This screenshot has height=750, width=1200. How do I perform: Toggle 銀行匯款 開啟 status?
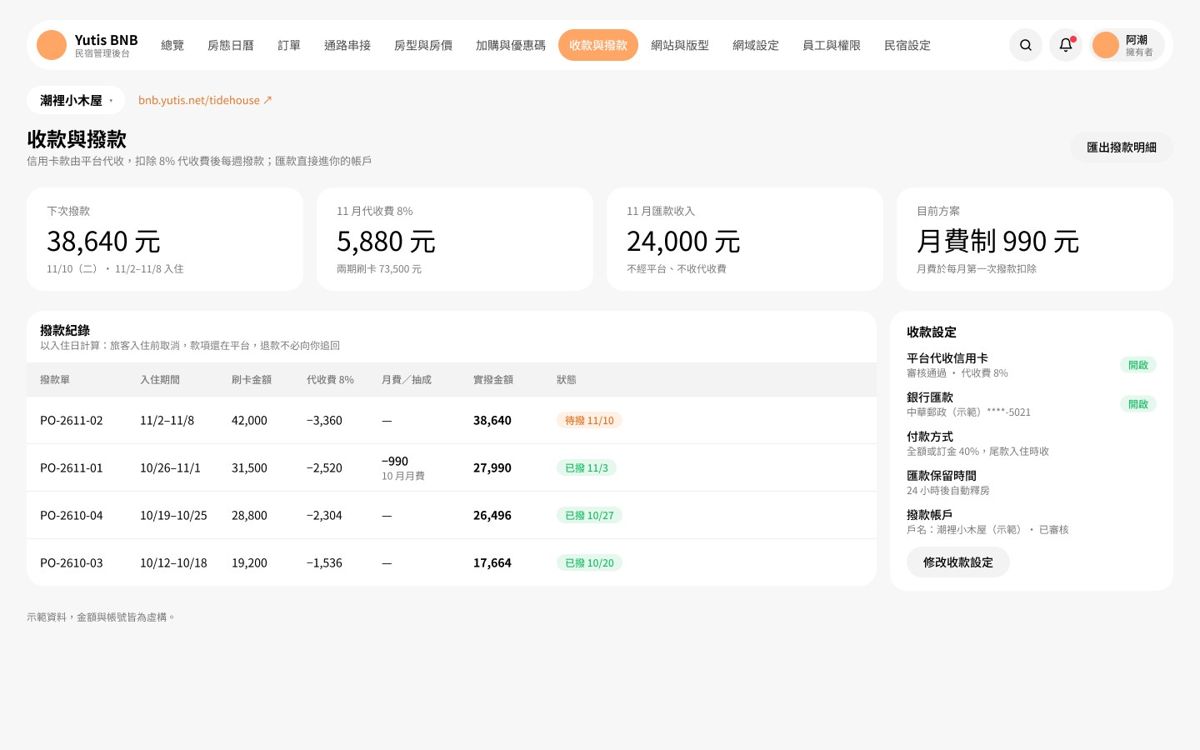[1138, 404]
